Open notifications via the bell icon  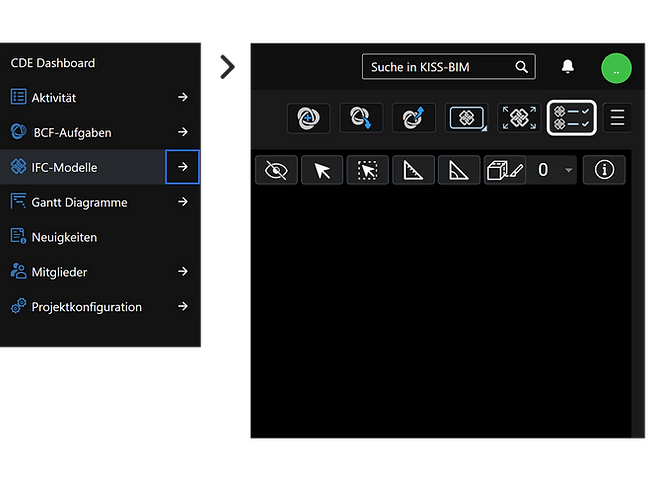point(568,66)
